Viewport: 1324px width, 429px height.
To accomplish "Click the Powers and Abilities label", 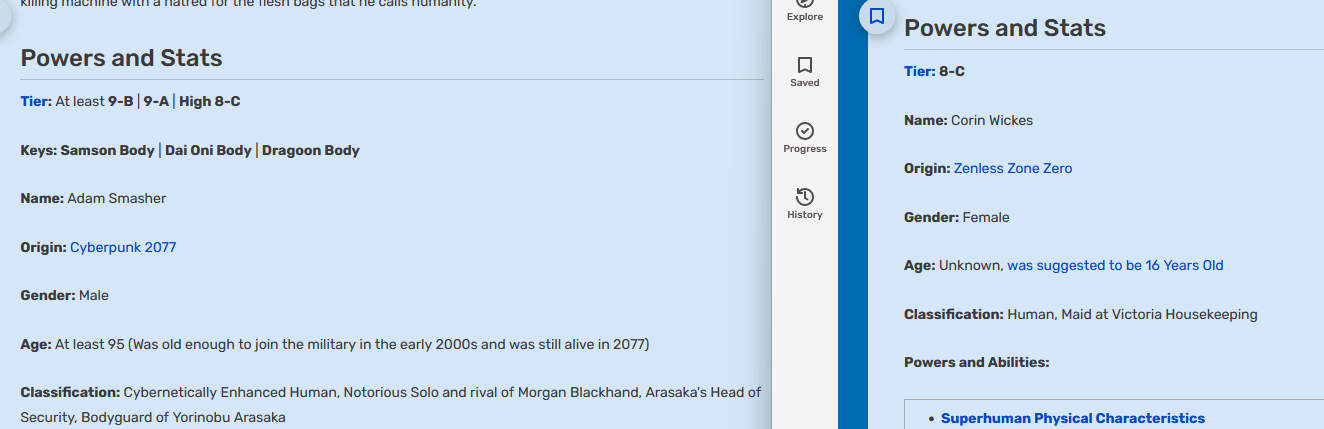I will point(977,362).
